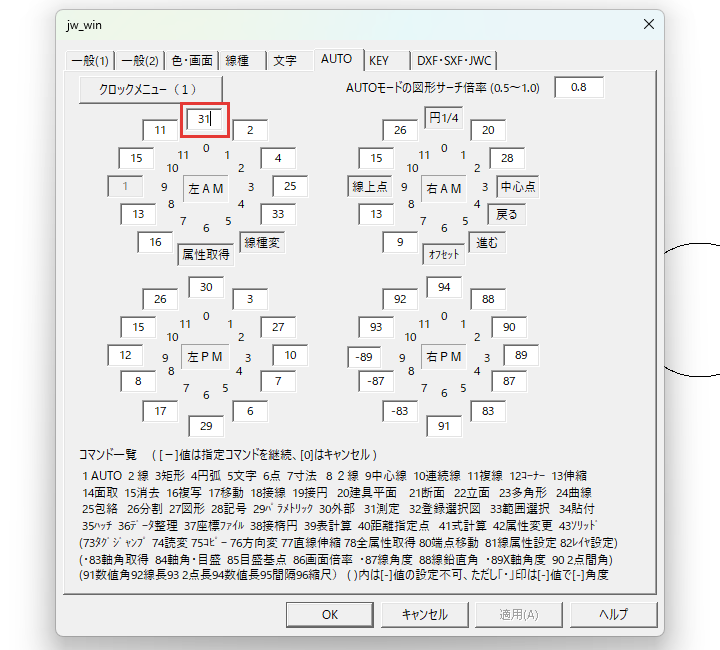This screenshot has height=650, width=720.
Task: Close the jw_win dialog window
Action: pyautogui.click(x=649, y=24)
